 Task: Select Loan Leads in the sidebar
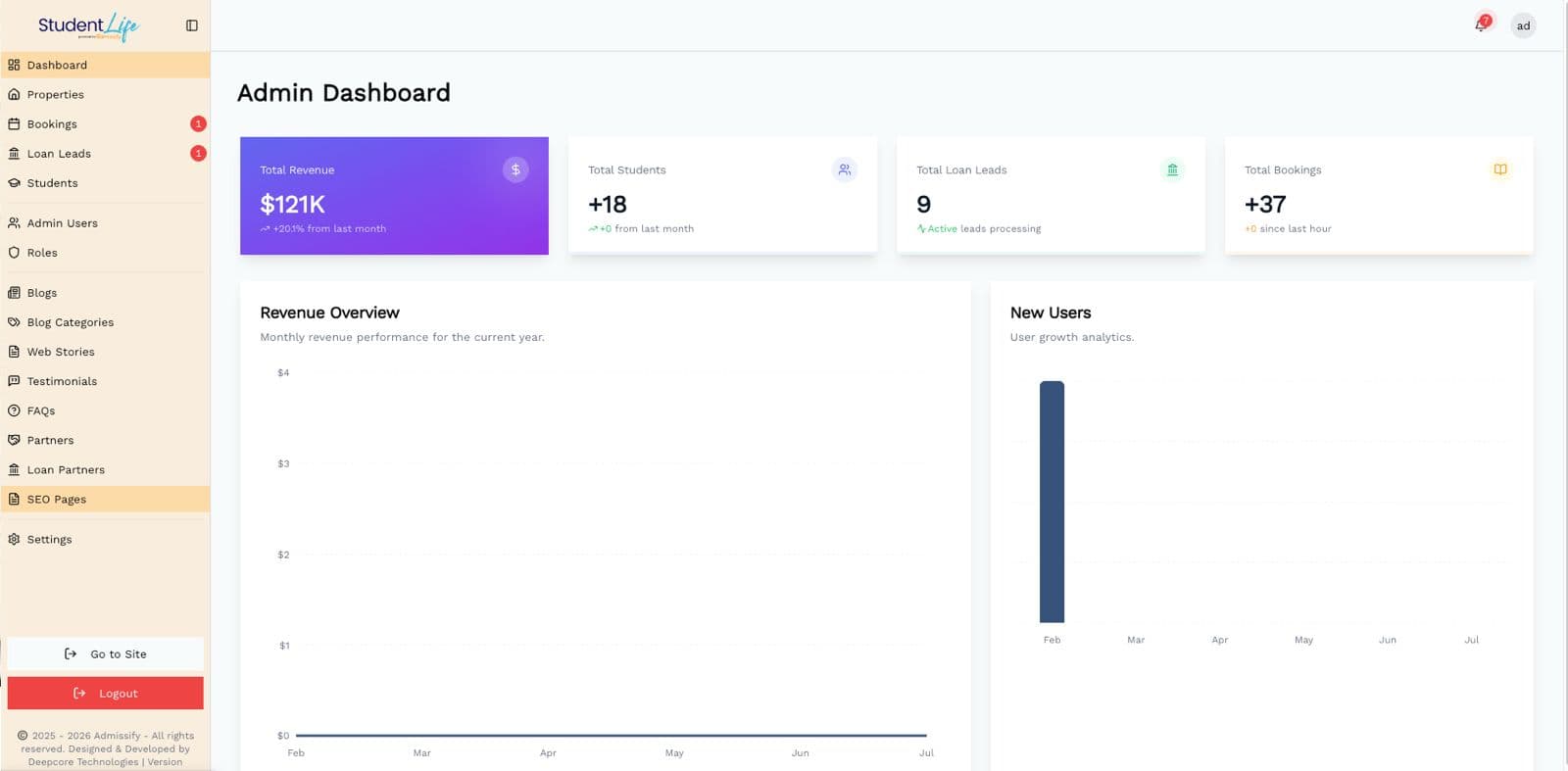coord(105,153)
